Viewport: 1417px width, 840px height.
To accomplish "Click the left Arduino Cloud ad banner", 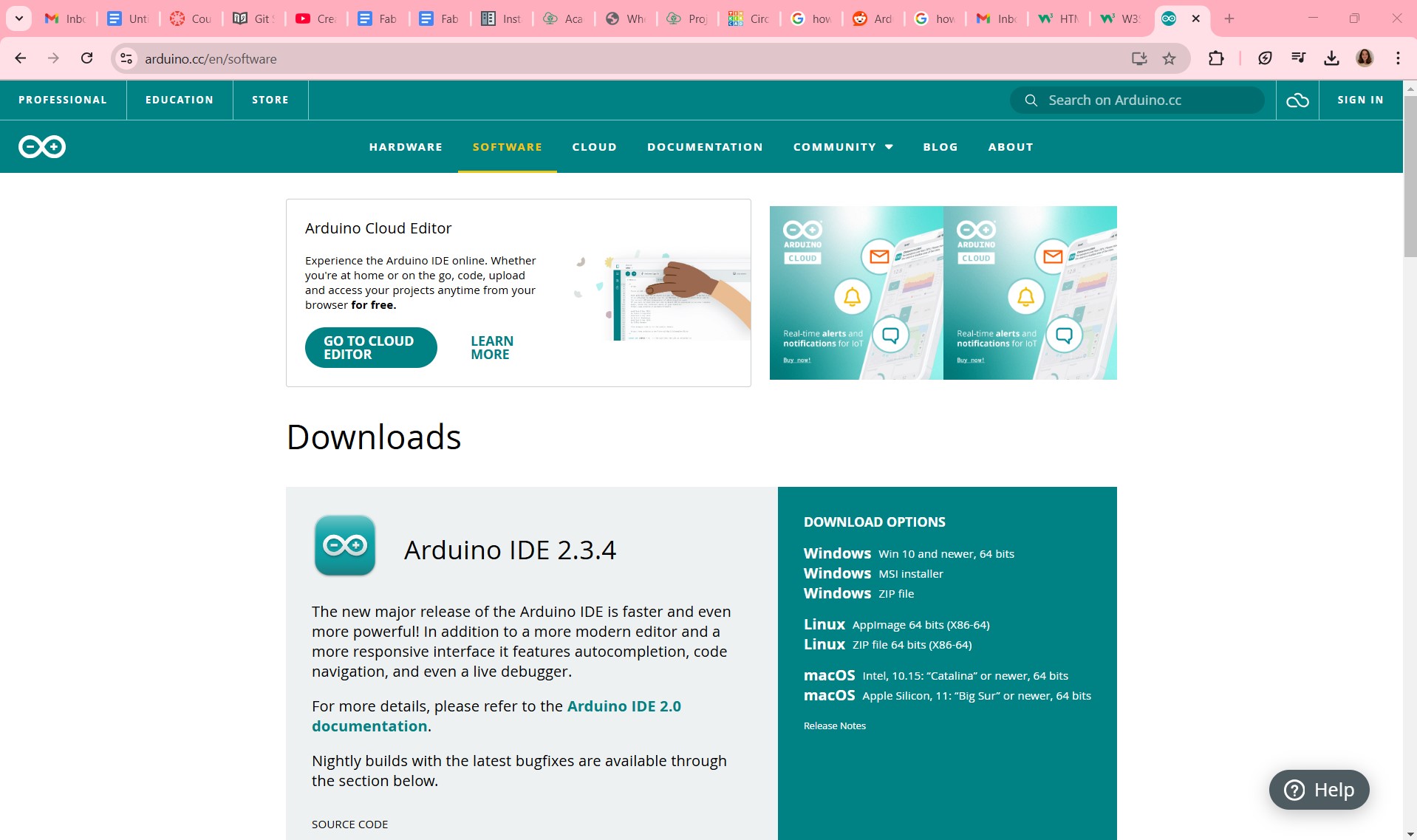I will (856, 293).
